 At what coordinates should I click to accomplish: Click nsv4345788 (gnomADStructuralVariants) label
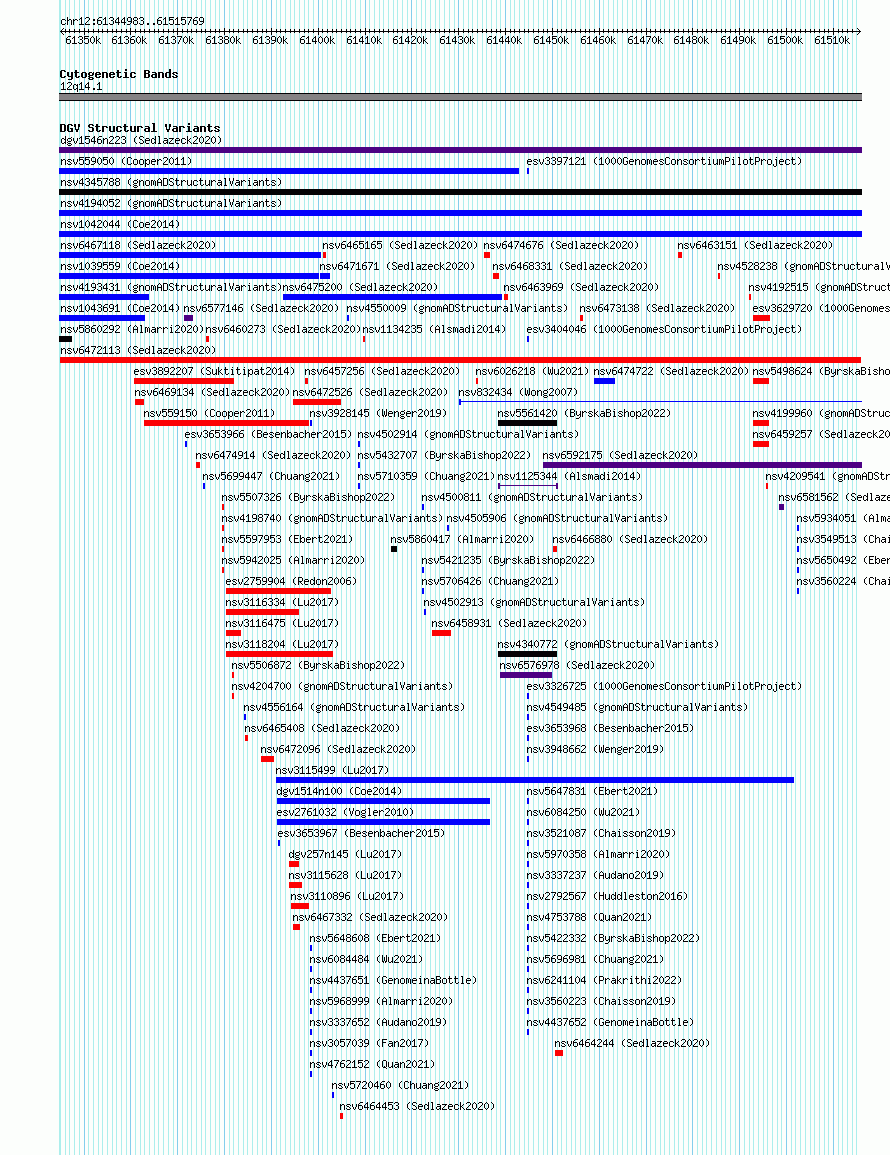pos(171,182)
